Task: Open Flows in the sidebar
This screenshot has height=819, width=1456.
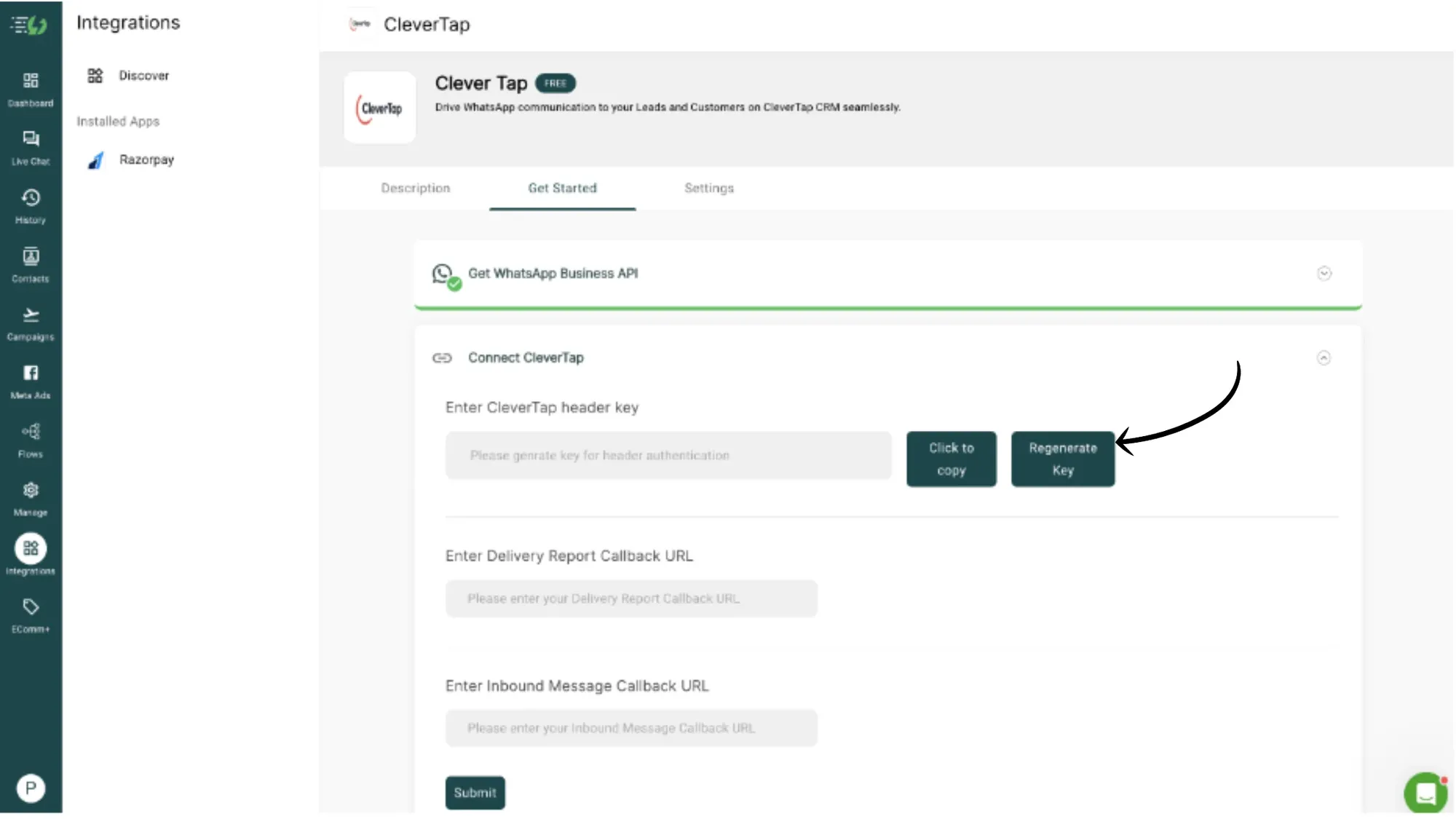Action: (31, 432)
